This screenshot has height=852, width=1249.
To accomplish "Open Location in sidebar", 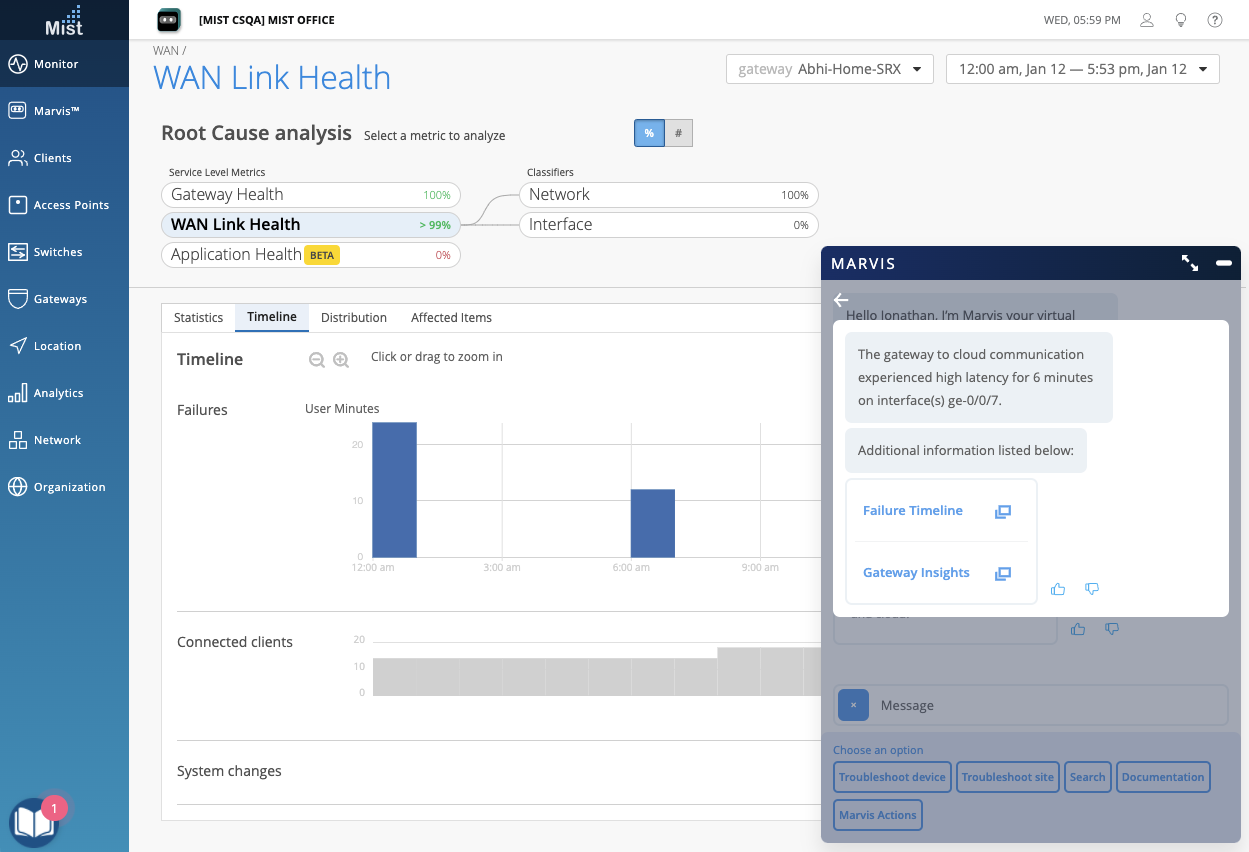I will pyautogui.click(x=64, y=346).
